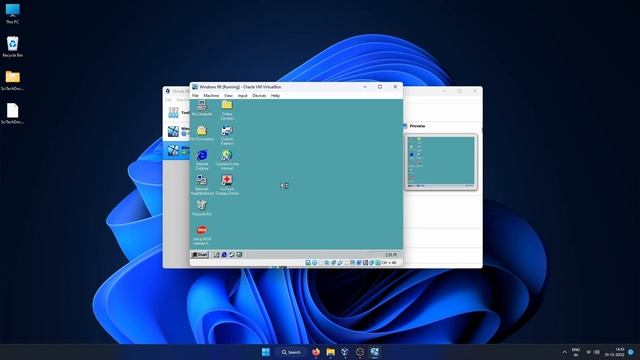Click the USB devices status bar icon
Viewport: 640px width, 360px height.
tap(340, 262)
